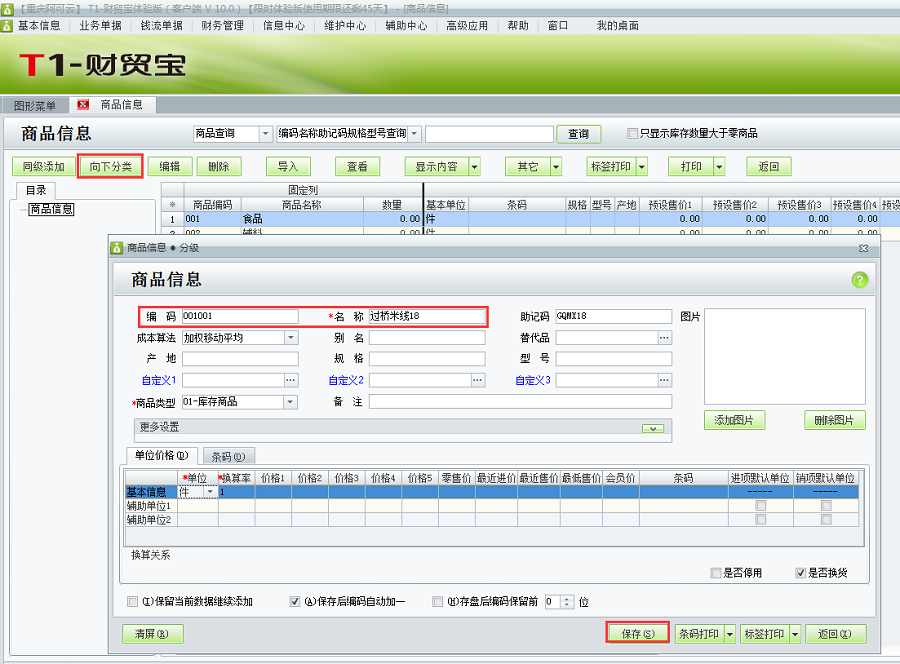Click the 删除 toolbar button
This screenshot has height=664, width=900.
click(x=219, y=167)
